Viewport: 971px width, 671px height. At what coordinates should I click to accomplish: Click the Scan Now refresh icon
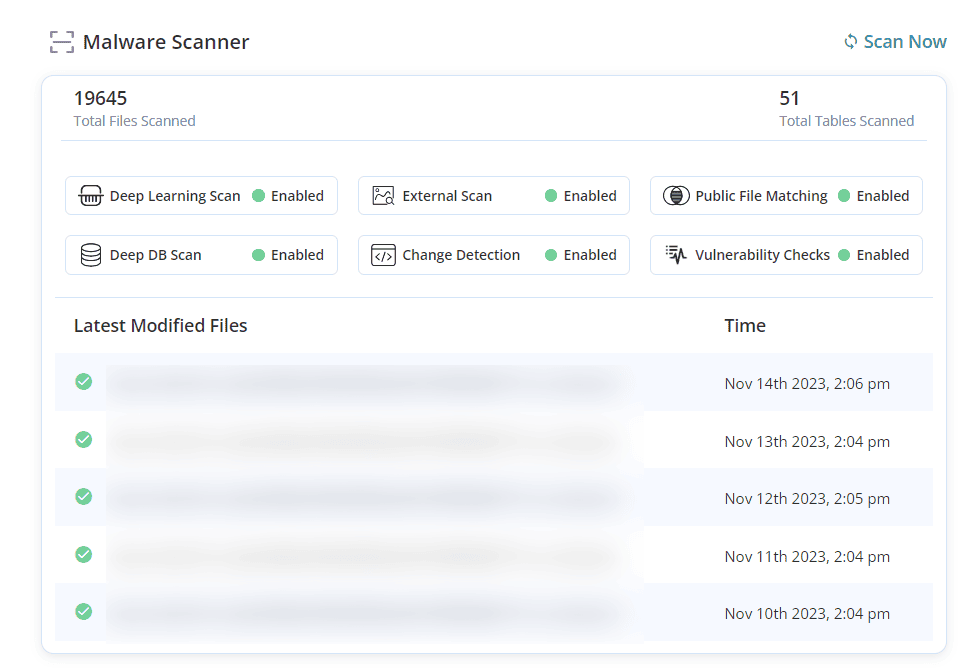pyautogui.click(x=851, y=42)
